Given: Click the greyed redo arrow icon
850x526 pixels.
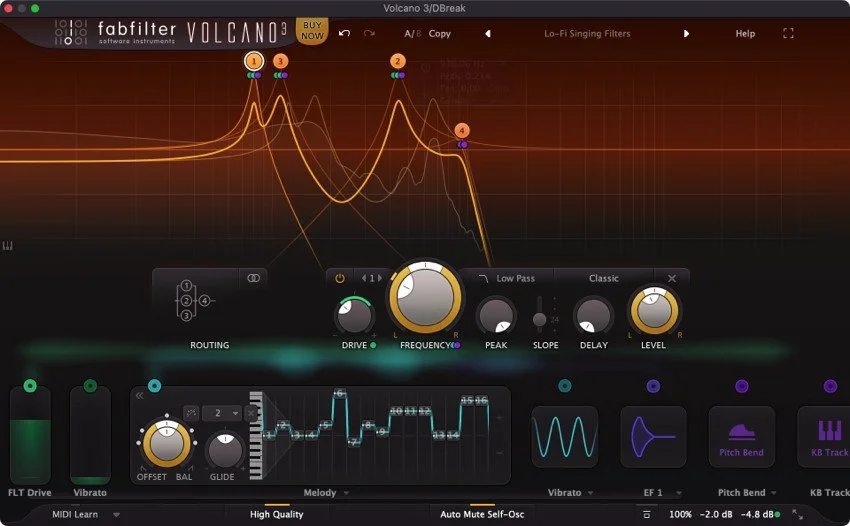Looking at the screenshot, I should (x=369, y=33).
